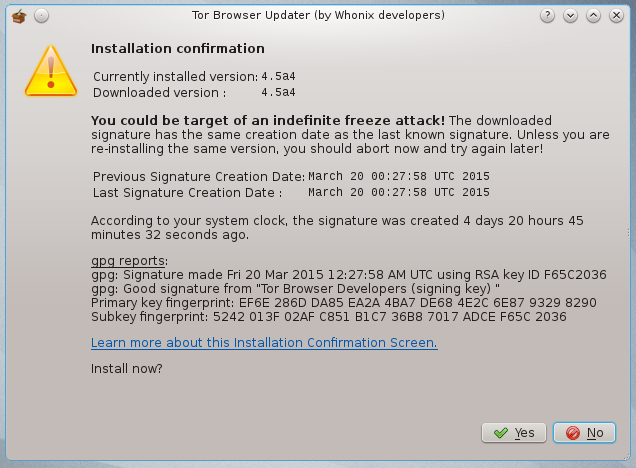This screenshot has height=468, width=636.
Task: Click the currently installed version value 4.5a4
Action: tap(277, 76)
